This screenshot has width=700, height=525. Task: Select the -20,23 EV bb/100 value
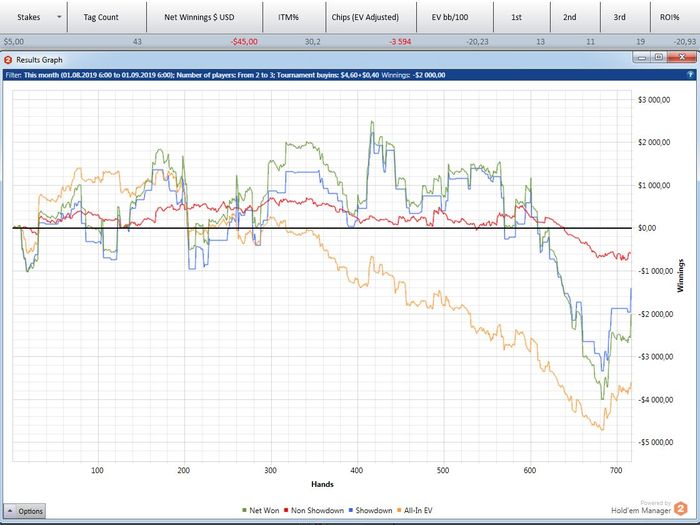click(477, 42)
